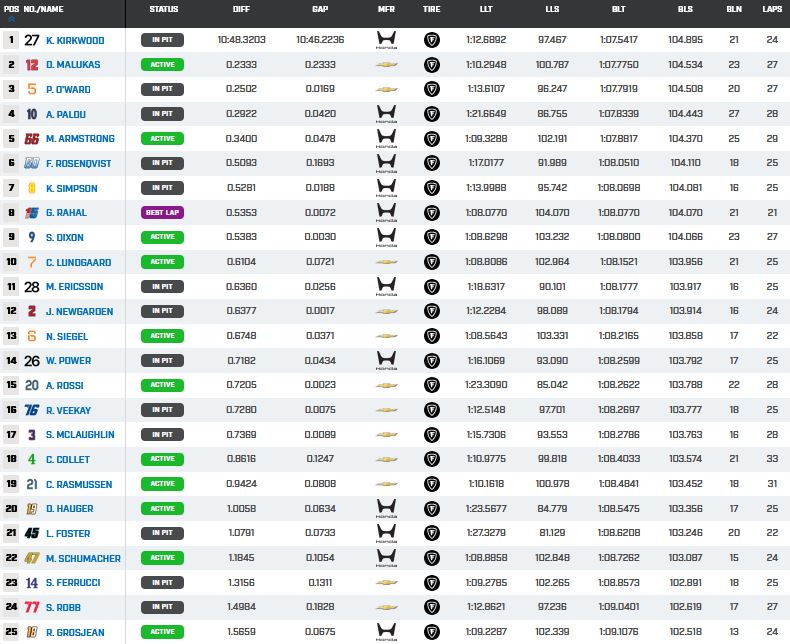Click last lap time 1:21.6649
Image resolution: width=790 pixels, height=644 pixels.
(x=486, y=114)
